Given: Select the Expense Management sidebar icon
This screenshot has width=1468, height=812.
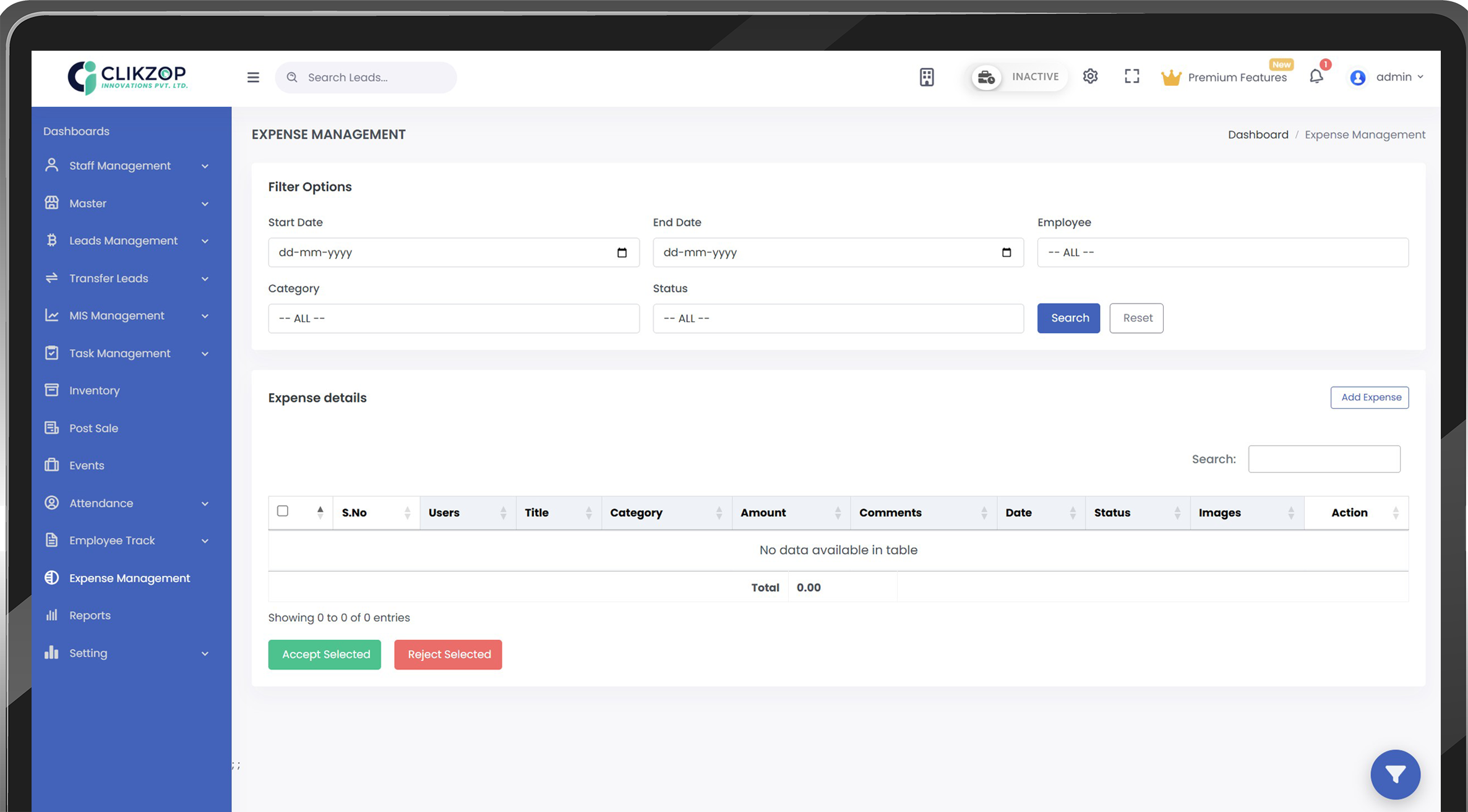Looking at the screenshot, I should pos(52,578).
